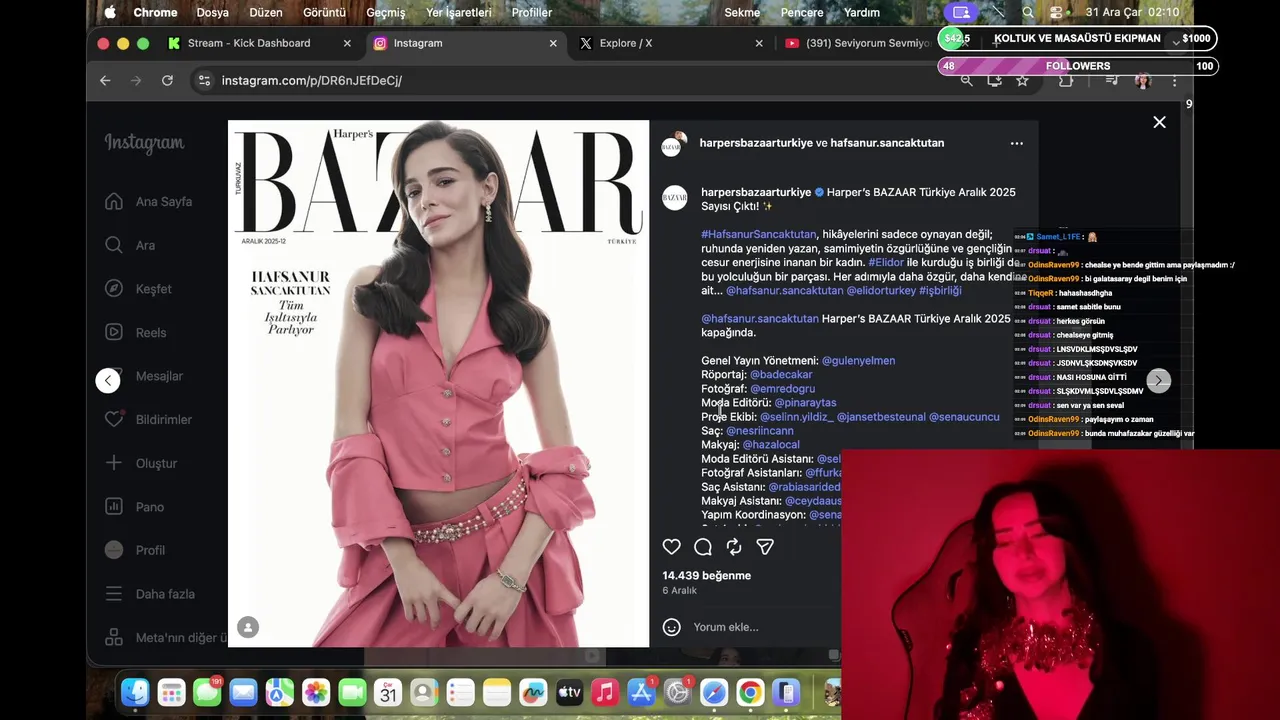Open Ara search in Instagram sidebar
Screen dimensions: 1280x720
[131, 245]
